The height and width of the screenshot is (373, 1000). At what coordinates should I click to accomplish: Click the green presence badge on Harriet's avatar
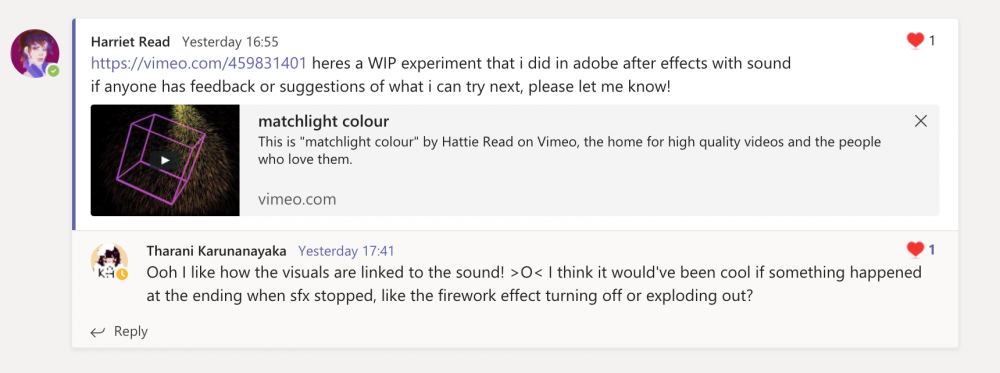pyautogui.click(x=54, y=71)
